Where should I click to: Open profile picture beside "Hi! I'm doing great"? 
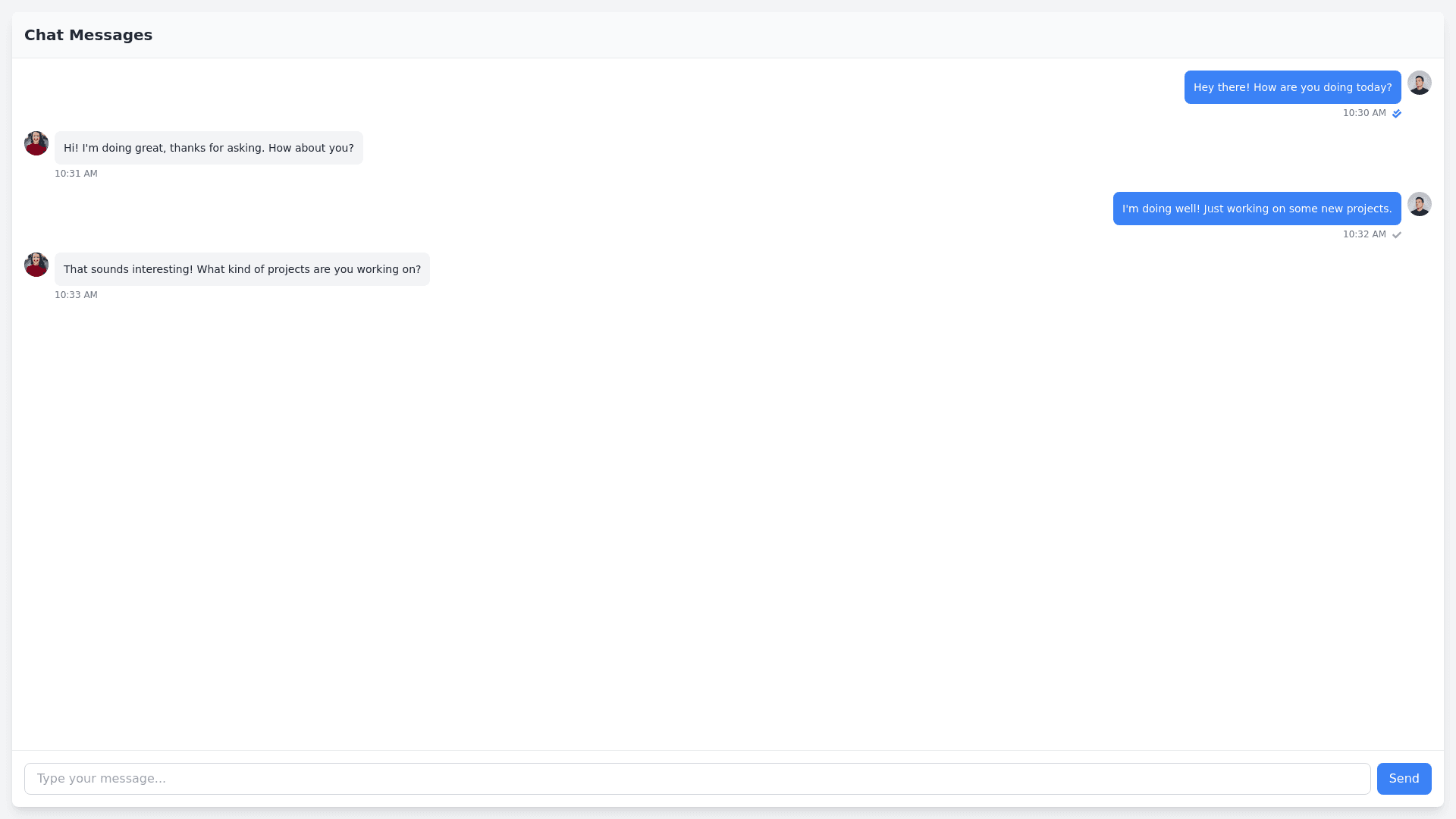tap(36, 143)
